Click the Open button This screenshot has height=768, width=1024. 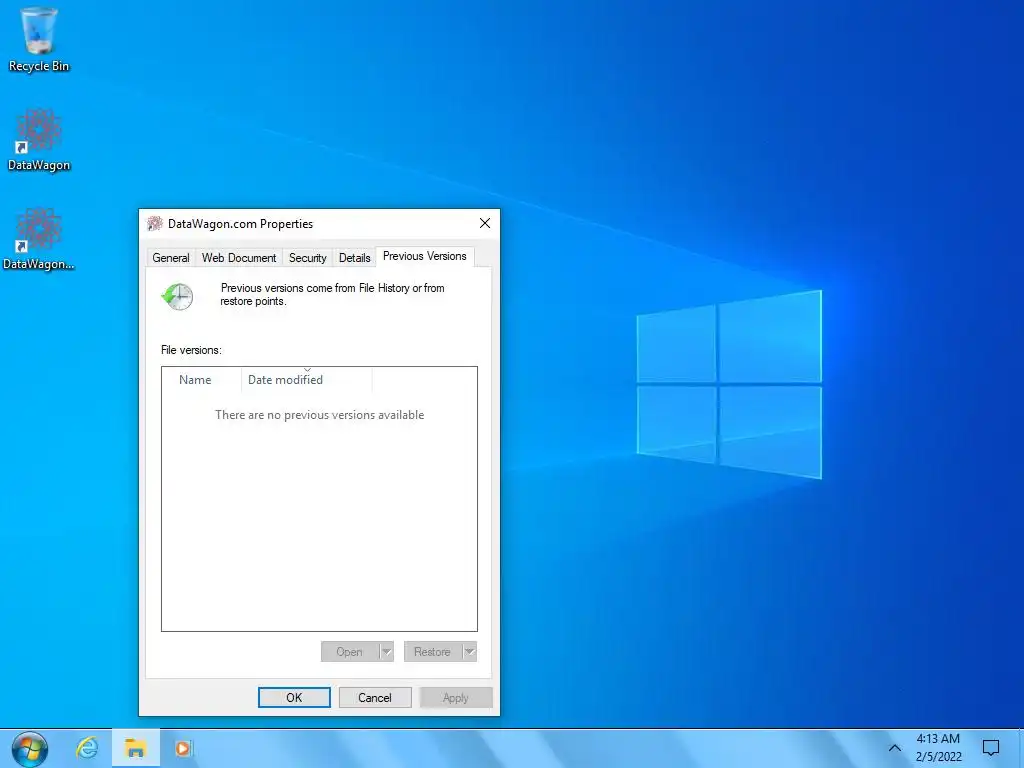click(x=349, y=652)
